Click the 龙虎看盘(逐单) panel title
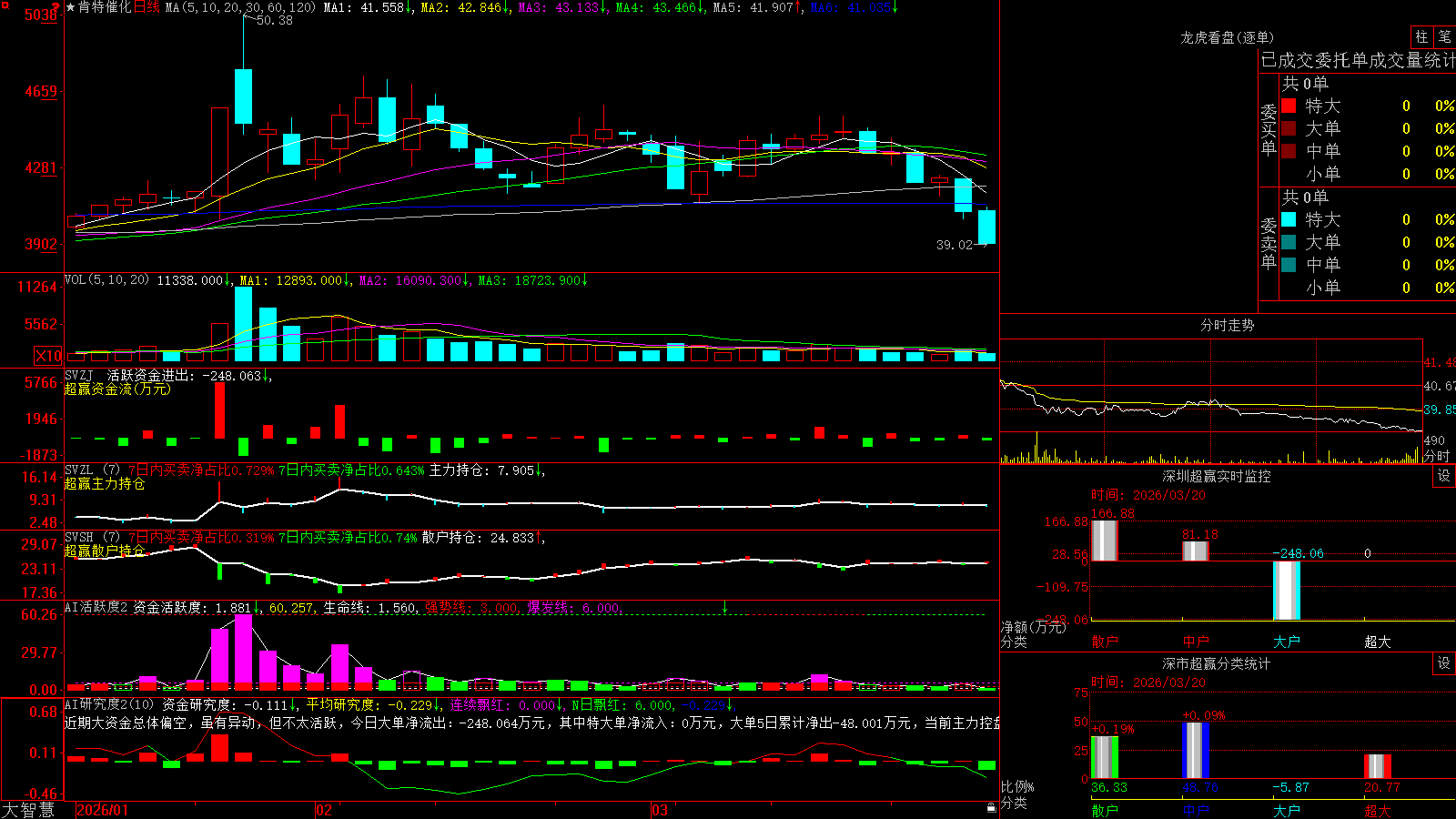 click(1227, 37)
